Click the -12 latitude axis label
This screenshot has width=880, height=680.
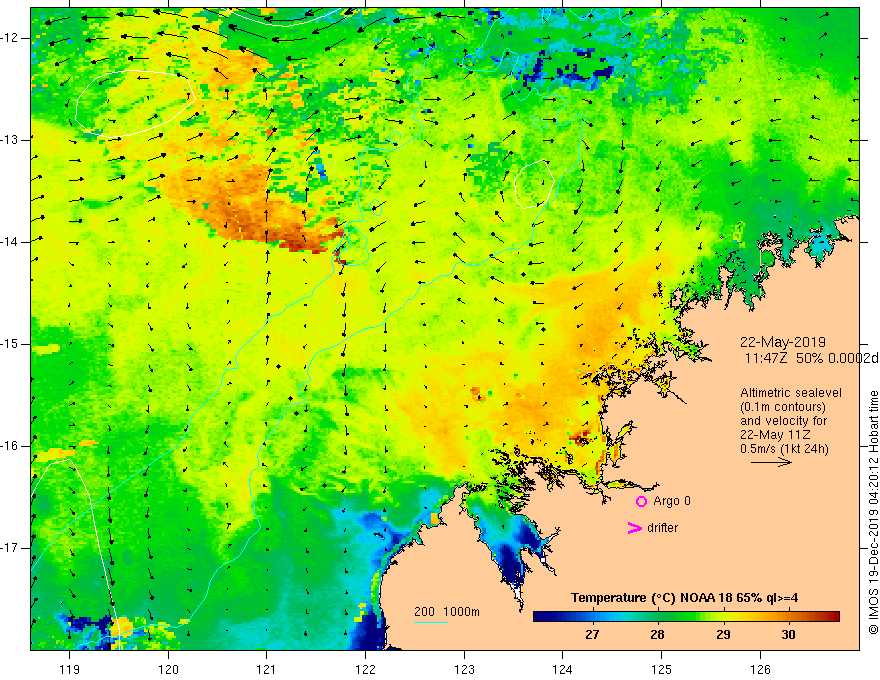coord(11,38)
